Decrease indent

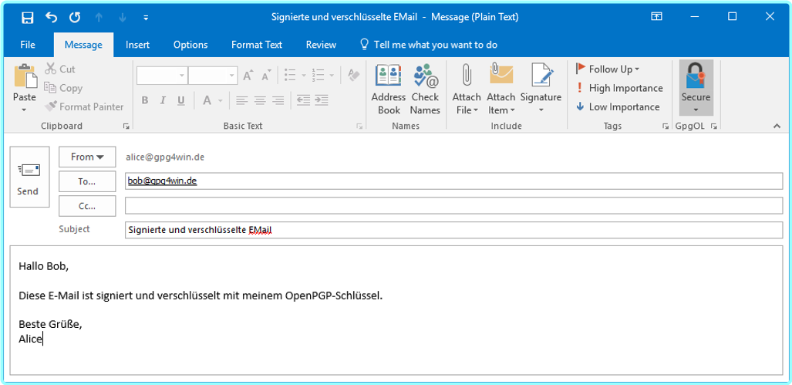304,100
